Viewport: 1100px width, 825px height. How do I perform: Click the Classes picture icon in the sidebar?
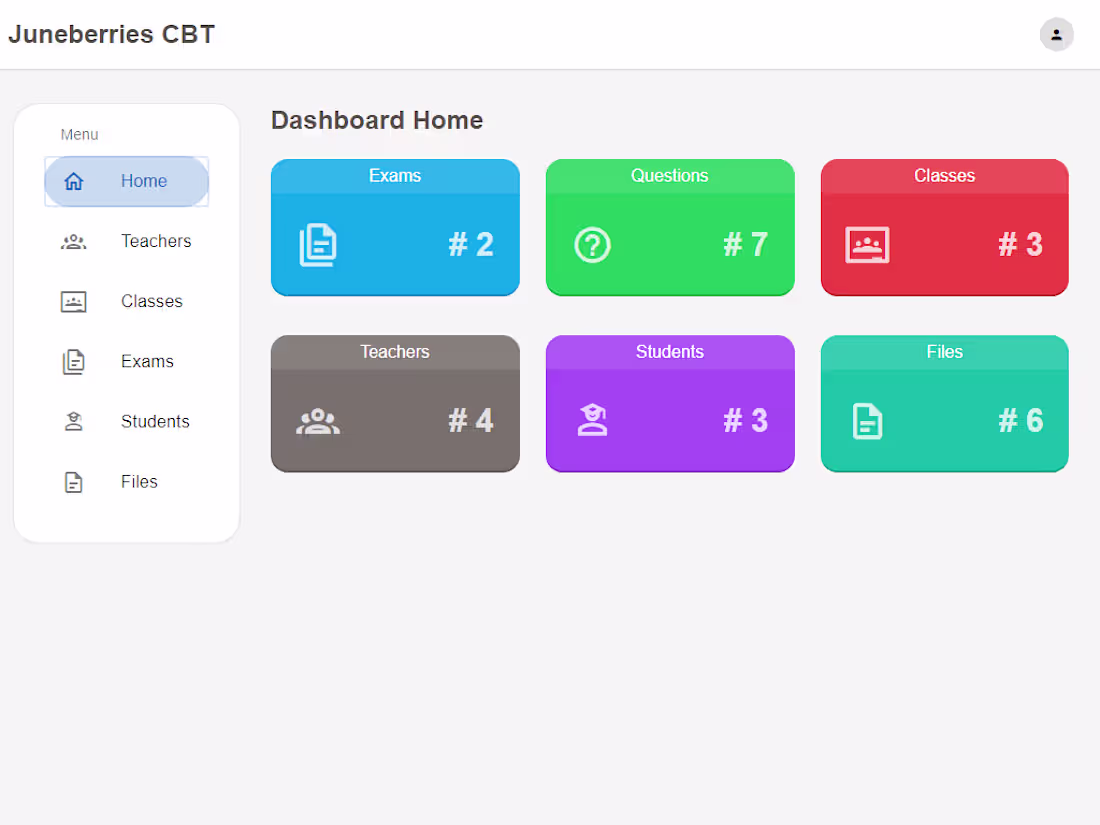(x=74, y=301)
